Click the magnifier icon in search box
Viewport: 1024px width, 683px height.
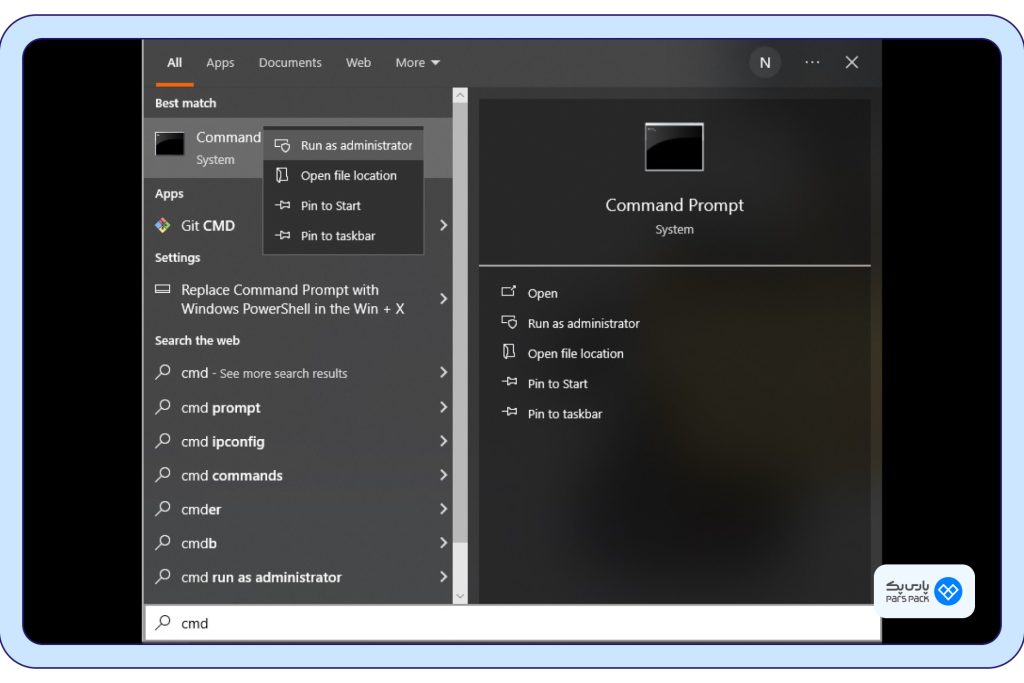[x=163, y=622]
